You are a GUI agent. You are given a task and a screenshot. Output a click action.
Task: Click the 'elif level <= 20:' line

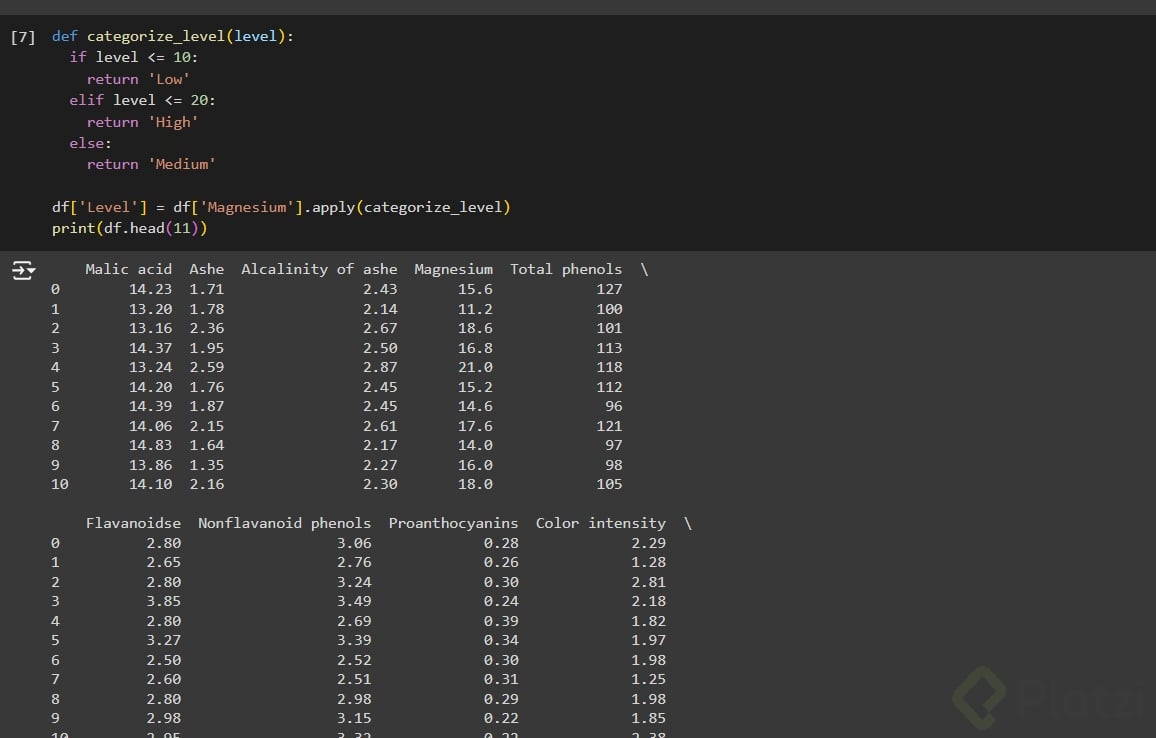pos(142,100)
